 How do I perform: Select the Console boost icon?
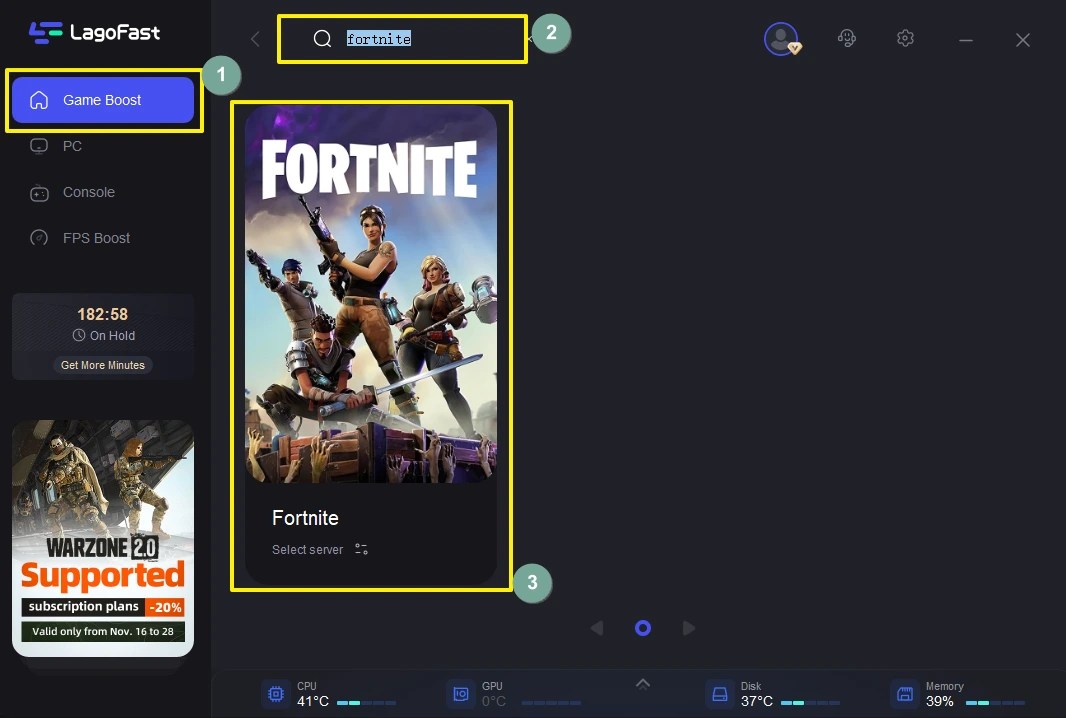tap(40, 192)
